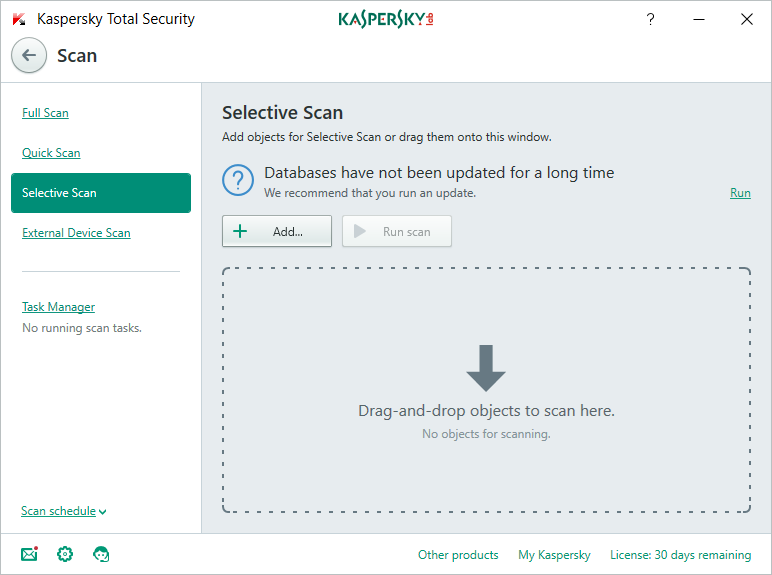Image resolution: width=772 pixels, height=575 pixels.
Task: Open the notifications envelope icon
Action: click(29, 554)
